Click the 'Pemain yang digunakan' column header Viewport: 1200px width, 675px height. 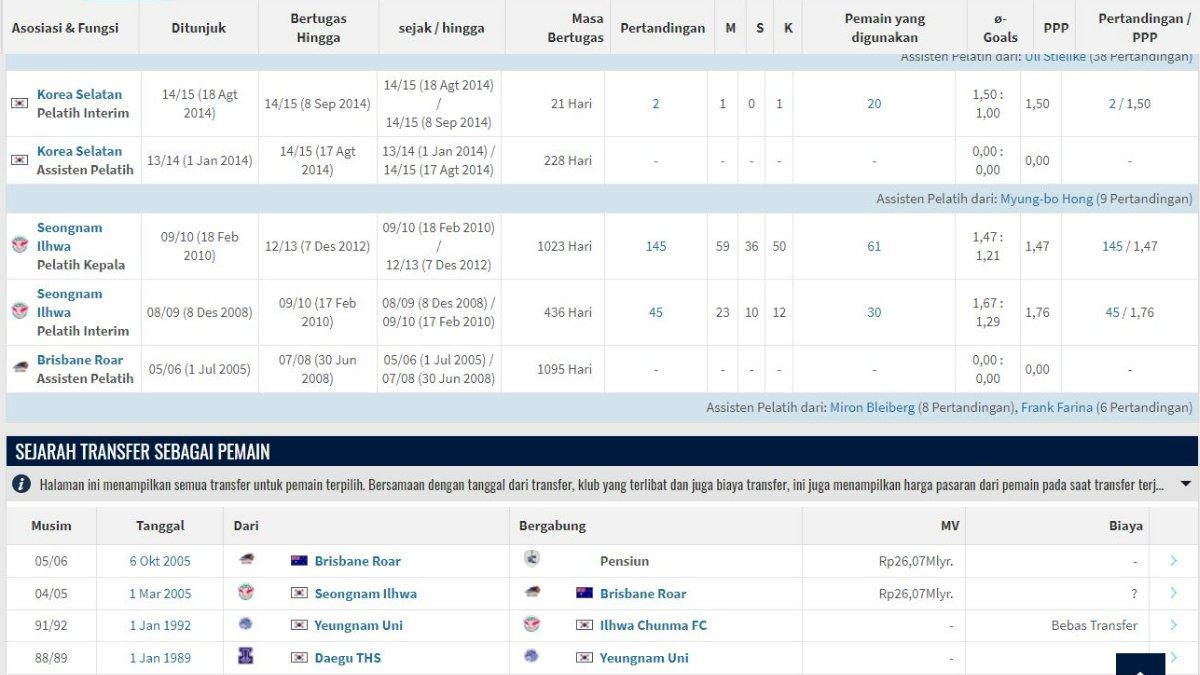click(x=884, y=28)
